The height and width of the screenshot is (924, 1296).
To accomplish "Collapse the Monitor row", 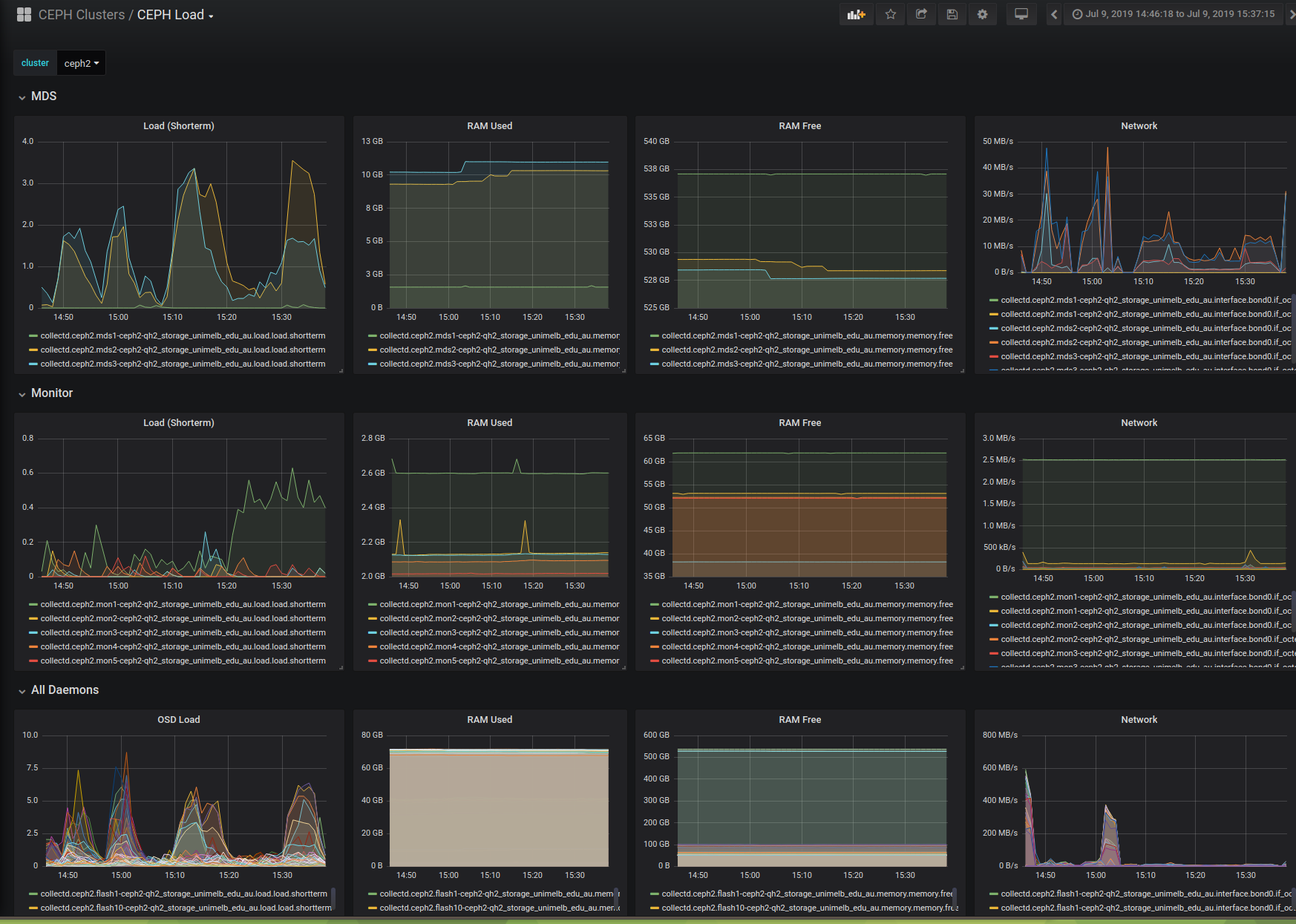I will click(45, 393).
